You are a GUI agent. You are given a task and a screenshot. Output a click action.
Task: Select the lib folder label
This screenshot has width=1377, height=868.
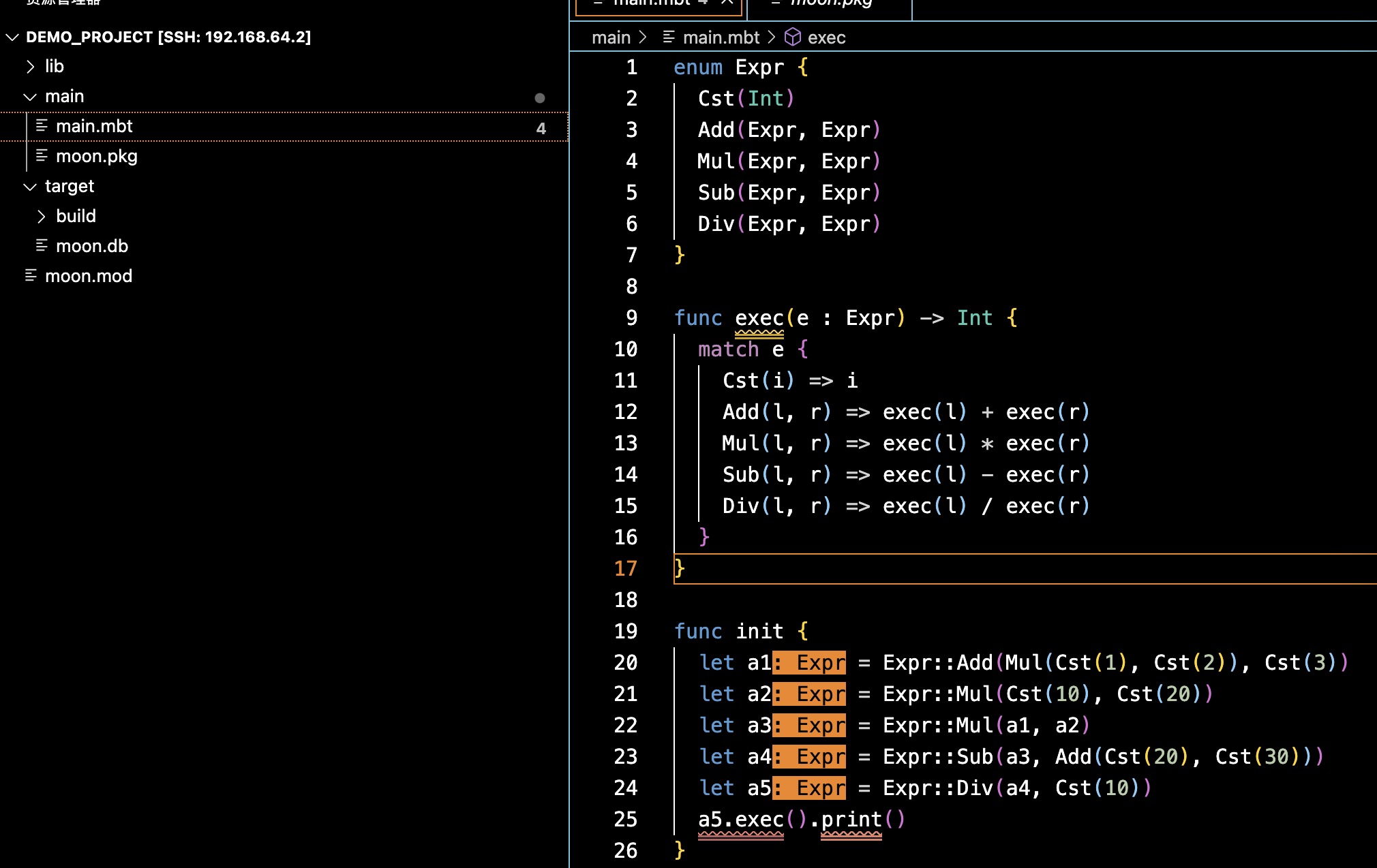55,66
